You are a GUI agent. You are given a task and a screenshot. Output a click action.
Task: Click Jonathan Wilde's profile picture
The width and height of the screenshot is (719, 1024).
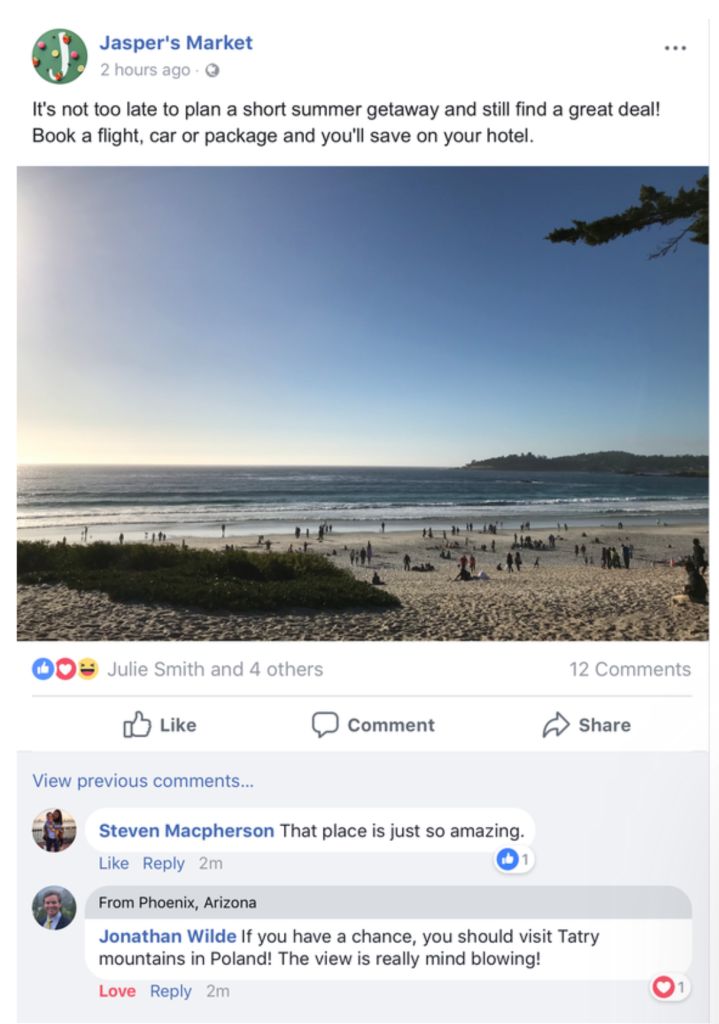coord(54,908)
